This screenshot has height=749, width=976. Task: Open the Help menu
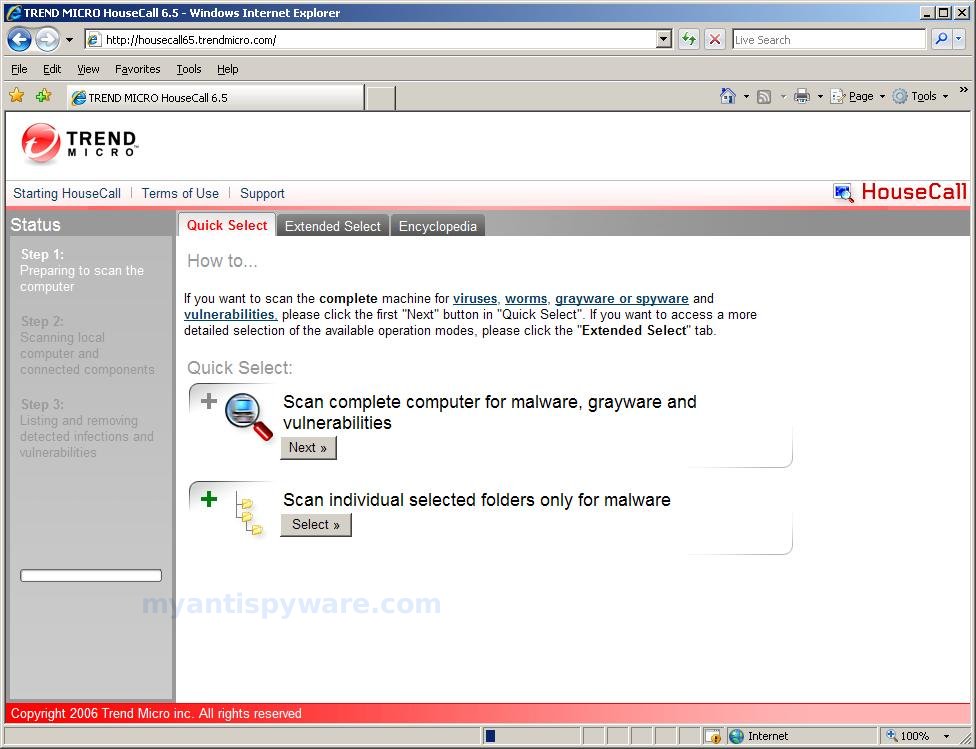[228, 69]
